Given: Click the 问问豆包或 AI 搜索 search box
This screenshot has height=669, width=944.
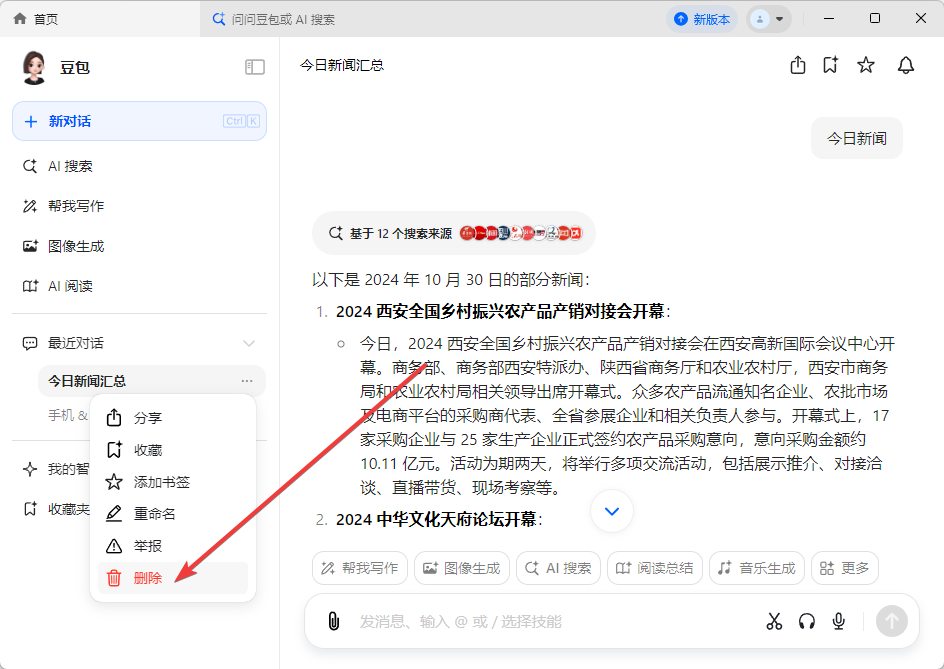Looking at the screenshot, I should pos(274,19).
